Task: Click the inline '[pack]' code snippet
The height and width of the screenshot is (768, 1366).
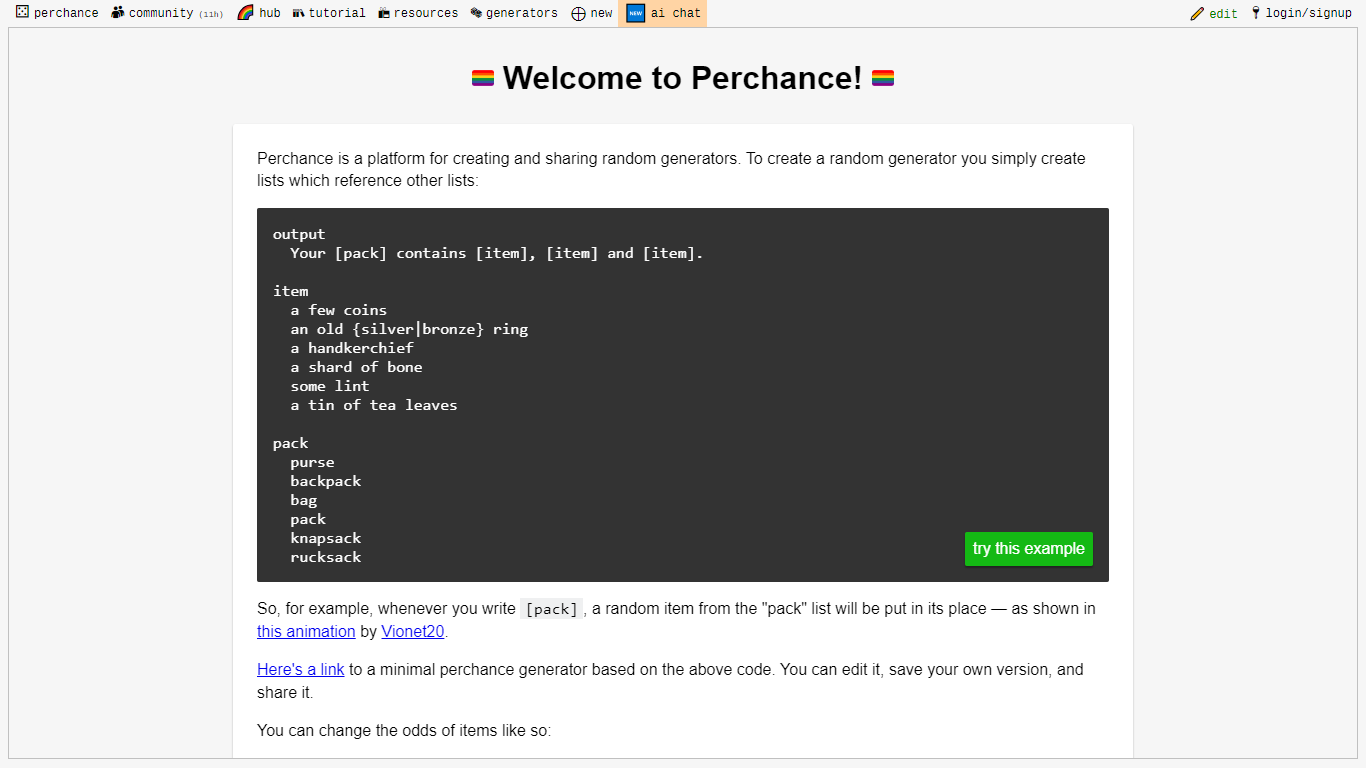Action: coord(551,609)
